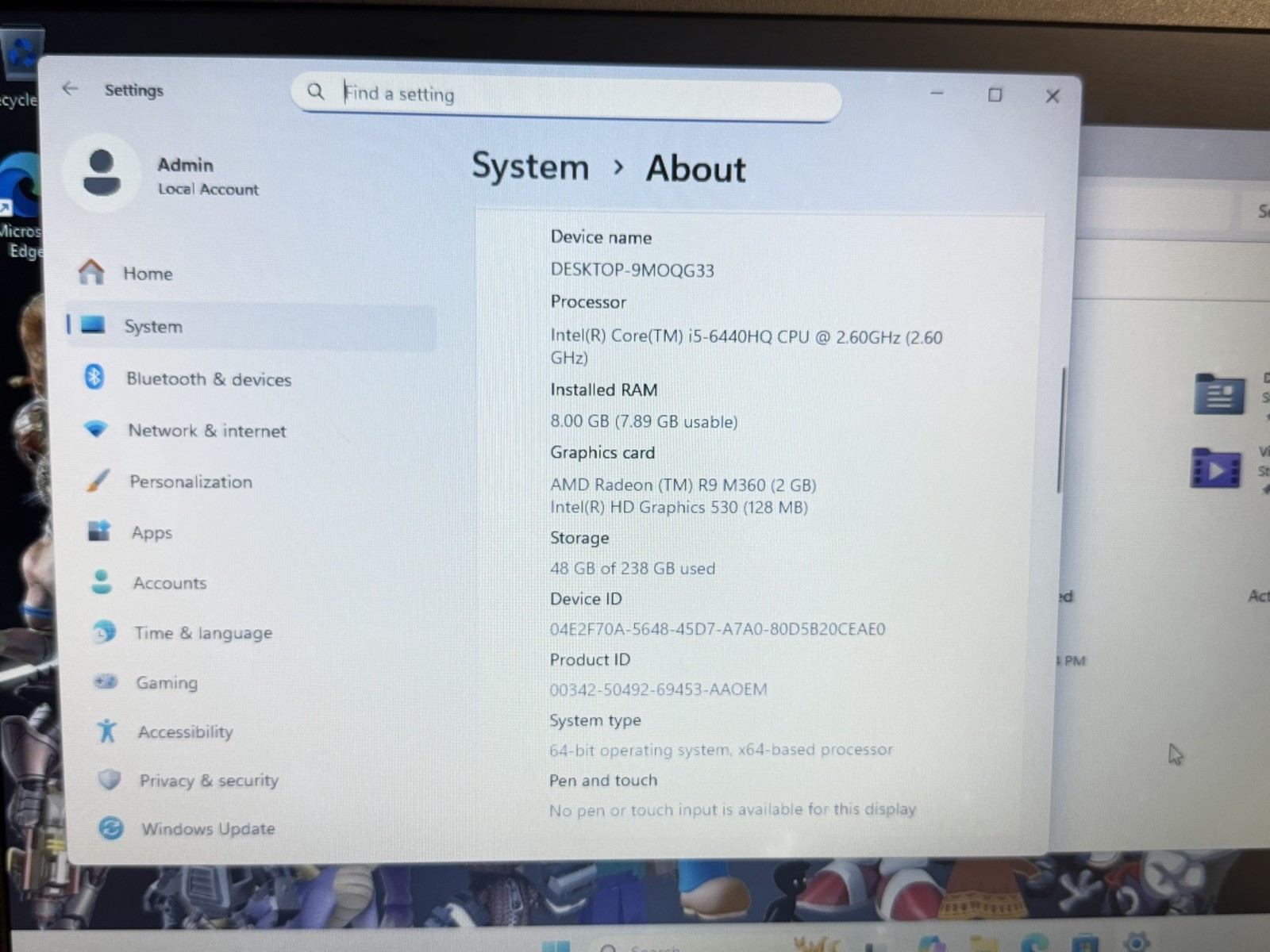Click Videos folder icon in background window

tap(1215, 468)
